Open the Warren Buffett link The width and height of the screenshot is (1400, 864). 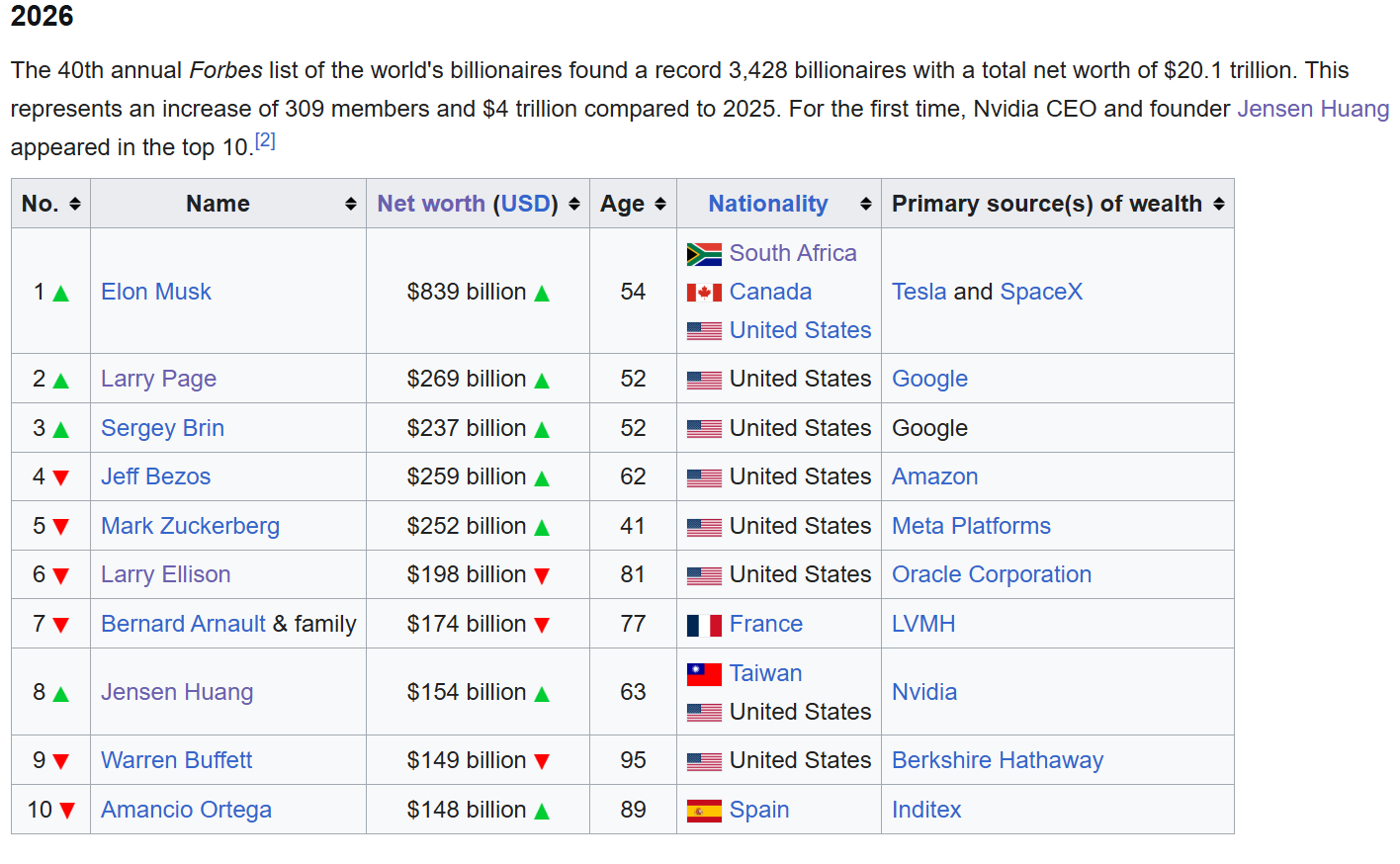tap(176, 760)
